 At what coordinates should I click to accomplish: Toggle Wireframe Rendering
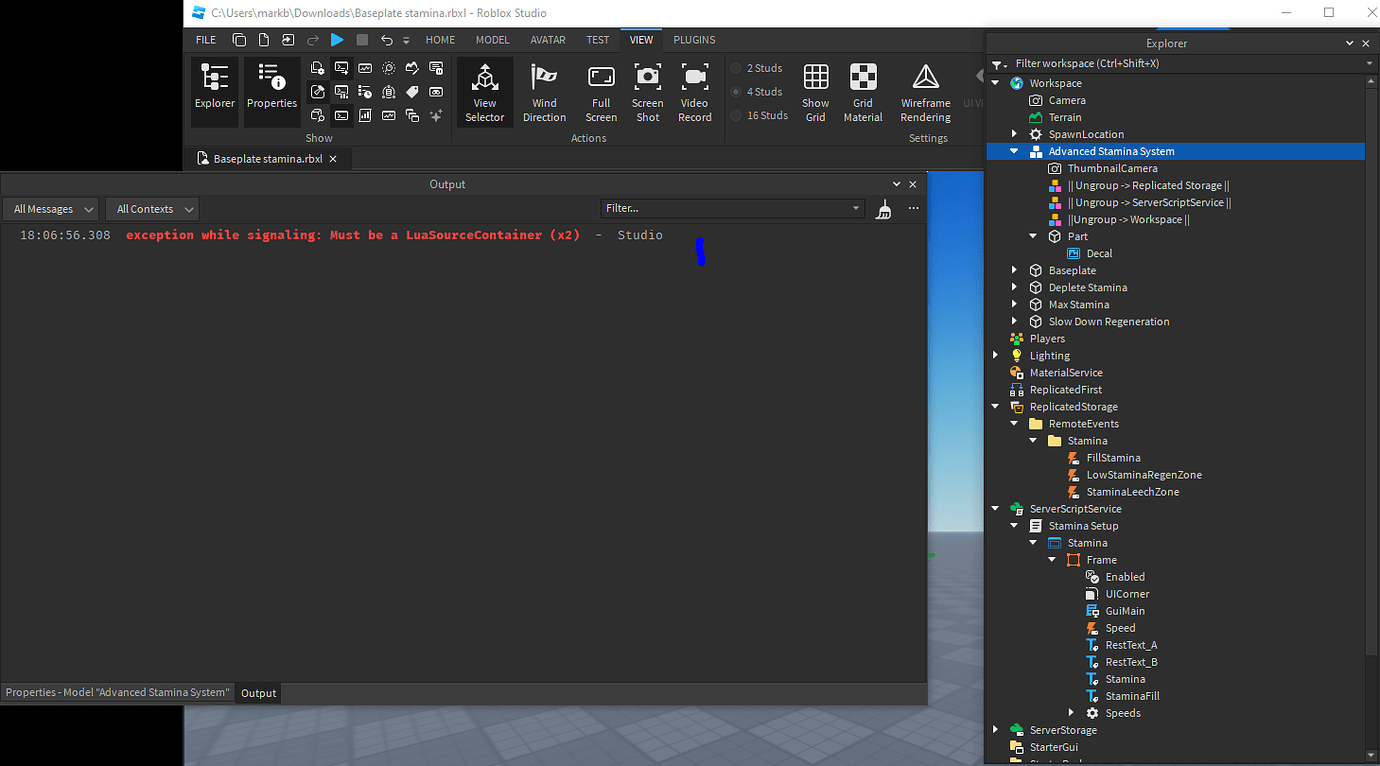926,92
